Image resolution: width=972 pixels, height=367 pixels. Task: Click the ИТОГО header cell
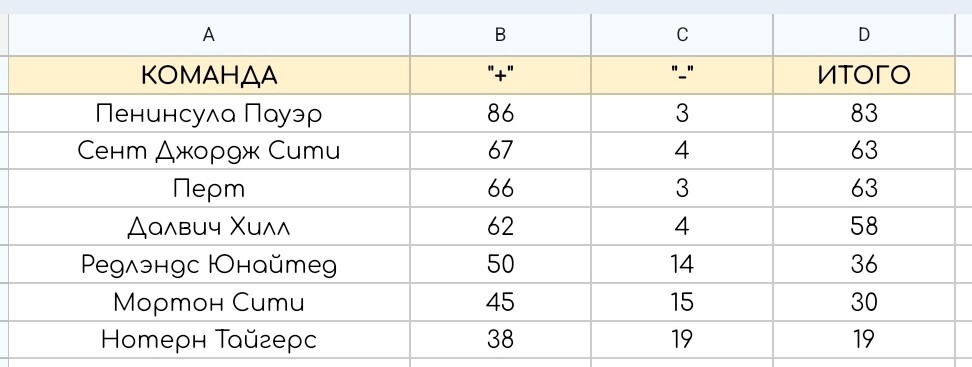point(864,75)
